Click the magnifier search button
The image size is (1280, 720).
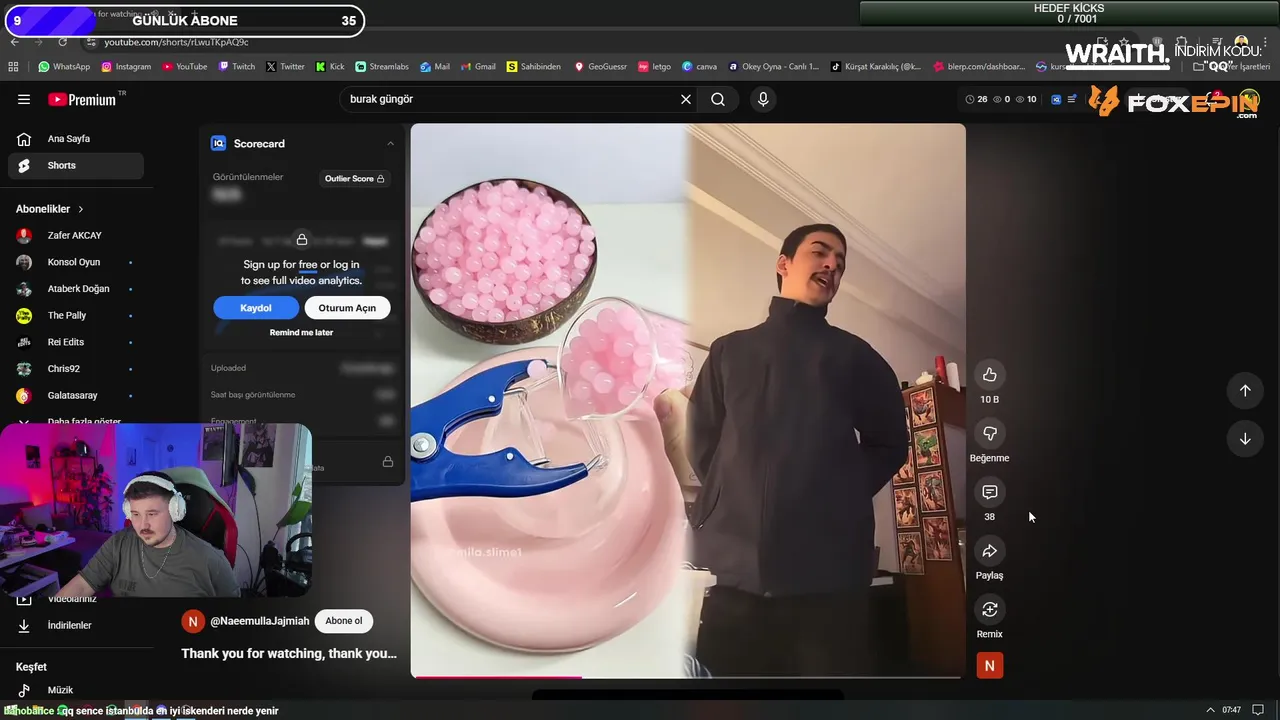(718, 99)
